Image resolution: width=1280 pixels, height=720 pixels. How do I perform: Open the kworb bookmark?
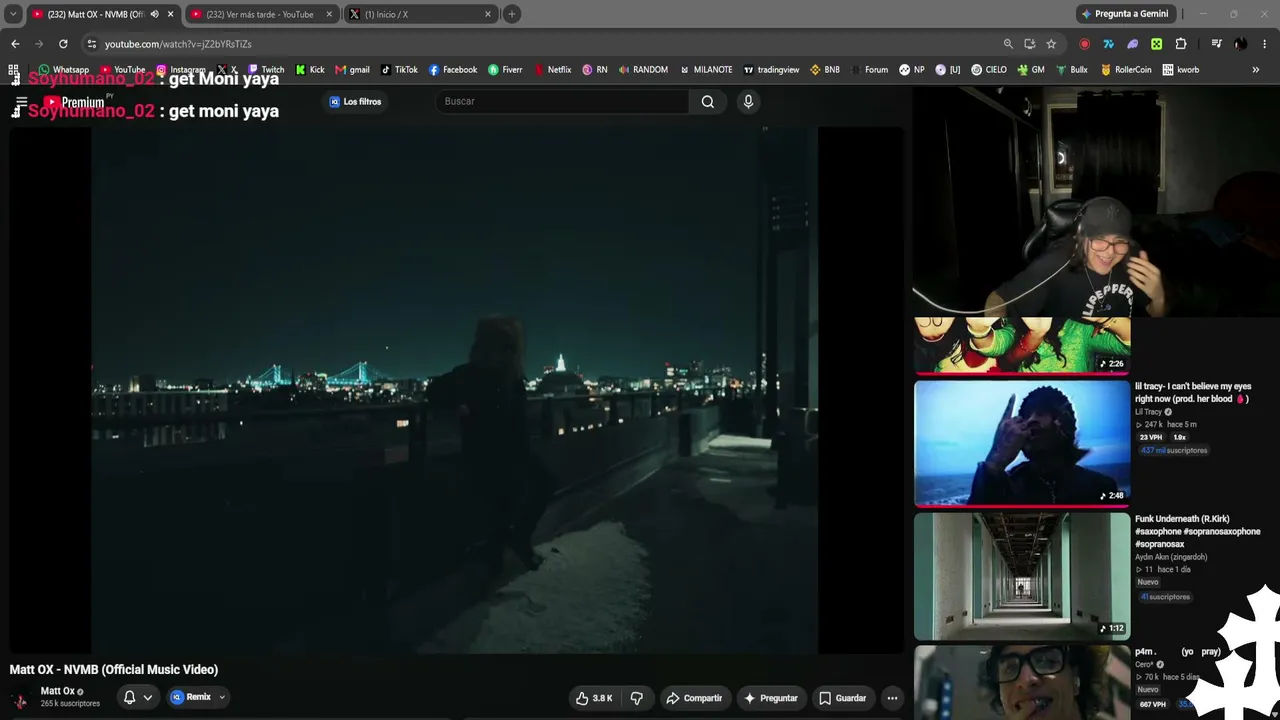1181,70
